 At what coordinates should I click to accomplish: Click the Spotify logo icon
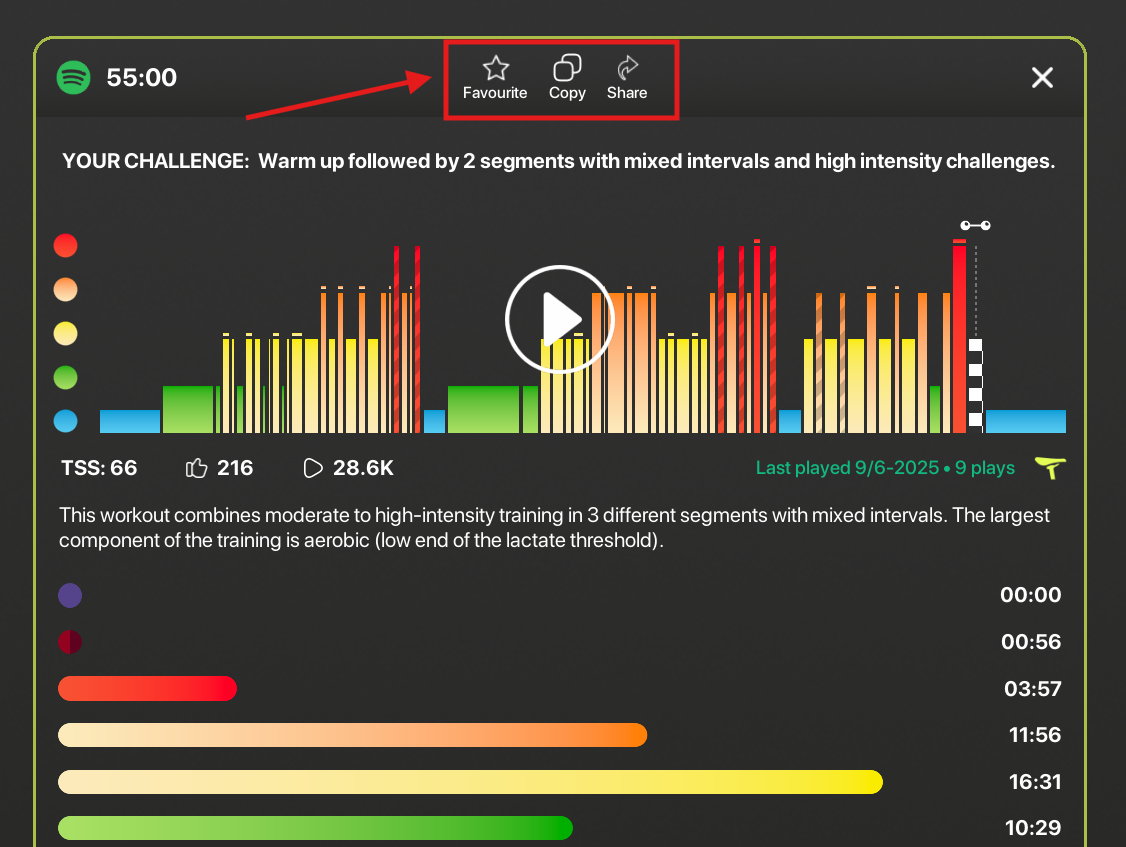tap(73, 78)
